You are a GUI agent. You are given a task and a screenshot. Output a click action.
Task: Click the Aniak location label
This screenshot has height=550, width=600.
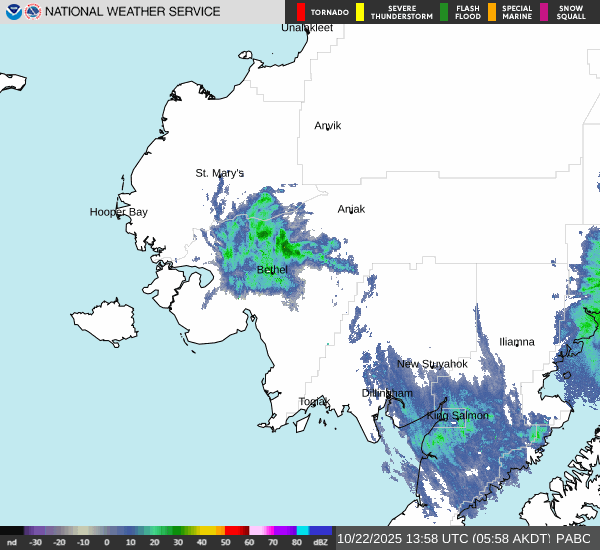[351, 209]
